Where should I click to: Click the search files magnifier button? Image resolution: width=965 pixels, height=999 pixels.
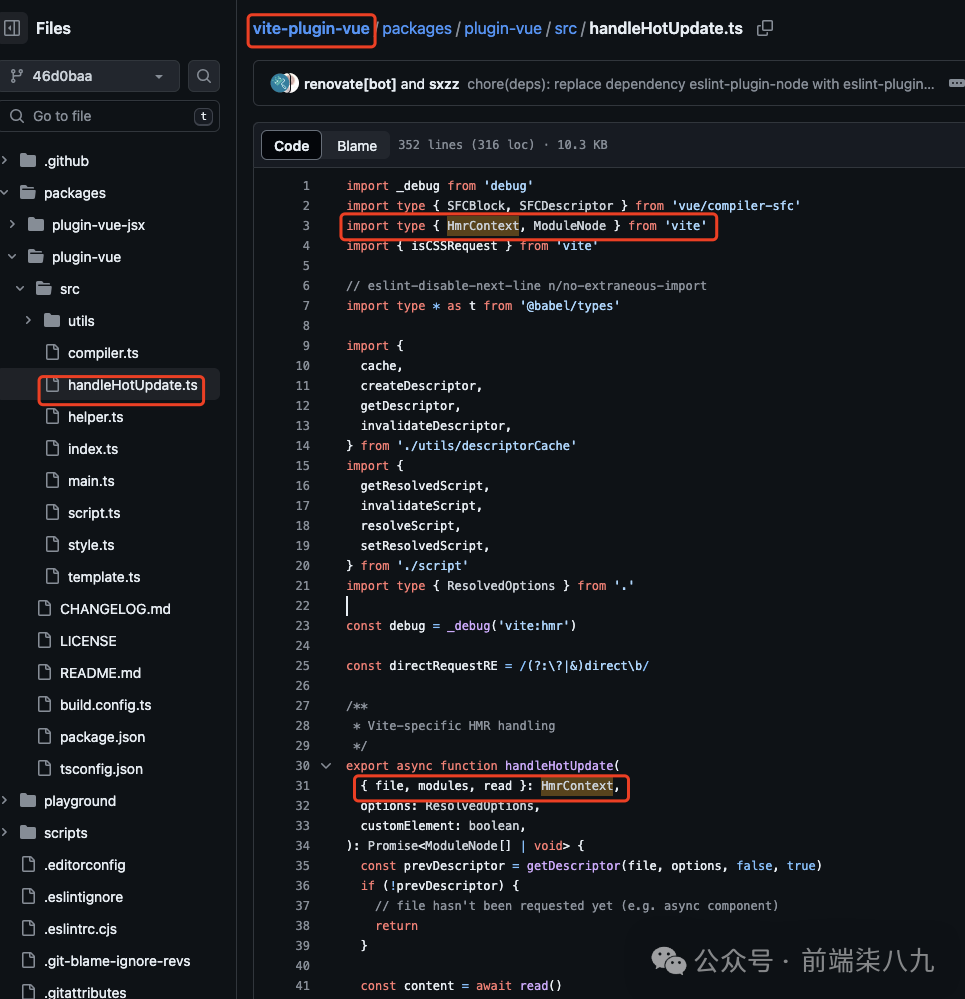point(204,76)
